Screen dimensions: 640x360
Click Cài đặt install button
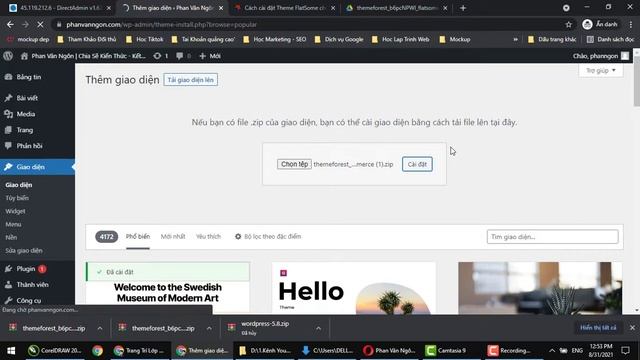(x=417, y=164)
